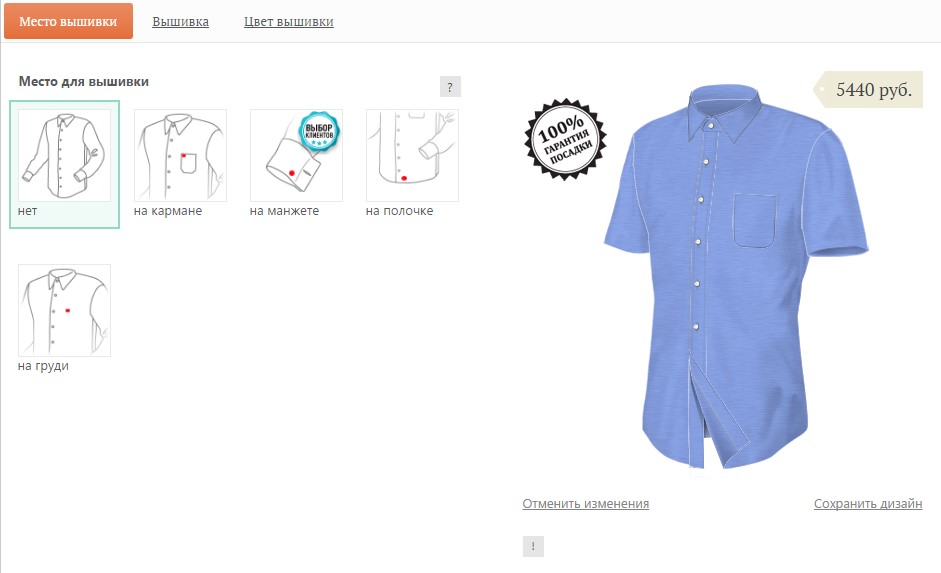Choose embroidery 'на кармане' shirt icon
This screenshot has width=941, height=573.
pos(180,155)
